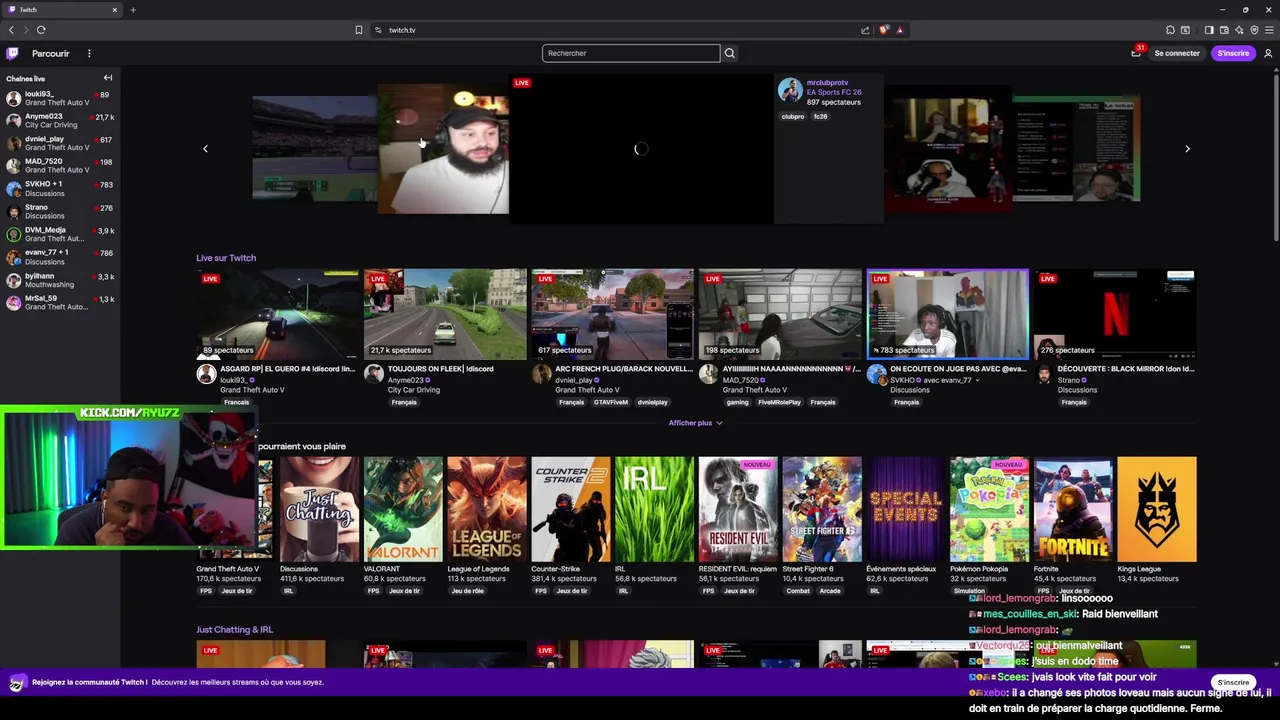Viewport: 1280px width, 720px height.
Task: Click Anyme023 avatar under second stream
Action: 374,374
